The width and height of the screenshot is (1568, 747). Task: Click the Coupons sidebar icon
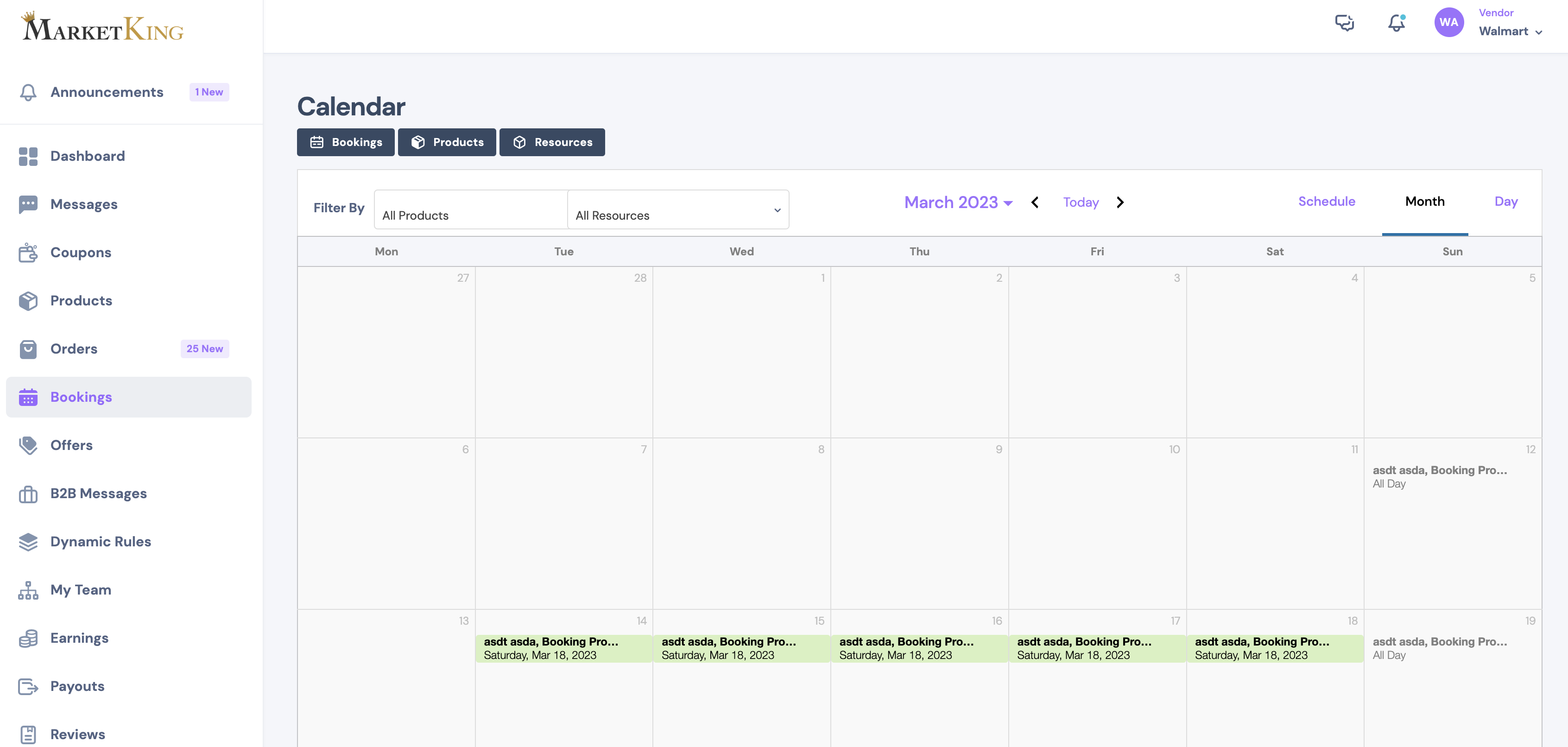point(28,253)
